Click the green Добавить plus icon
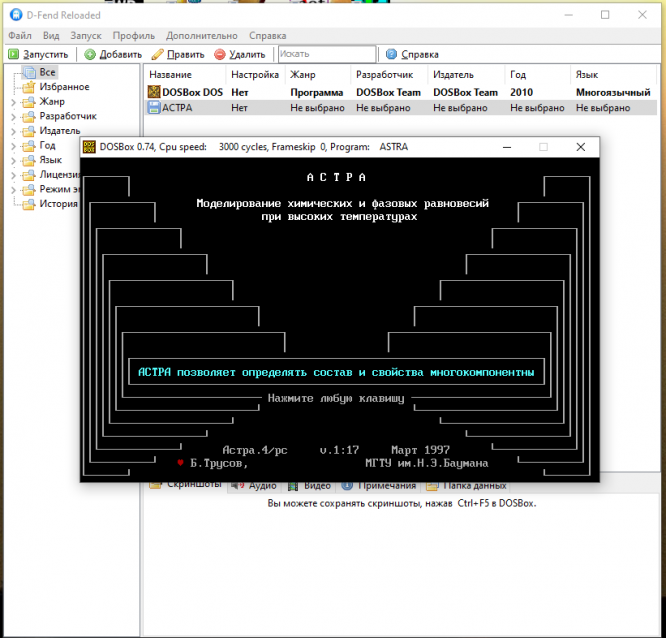The image size is (666, 638). [90, 54]
